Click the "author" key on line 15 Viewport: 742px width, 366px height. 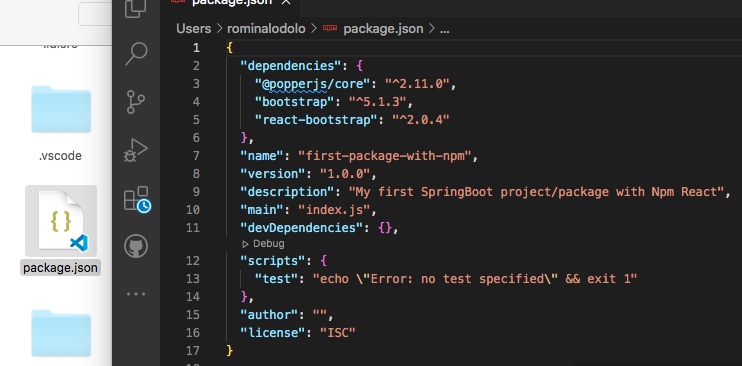(x=269, y=315)
